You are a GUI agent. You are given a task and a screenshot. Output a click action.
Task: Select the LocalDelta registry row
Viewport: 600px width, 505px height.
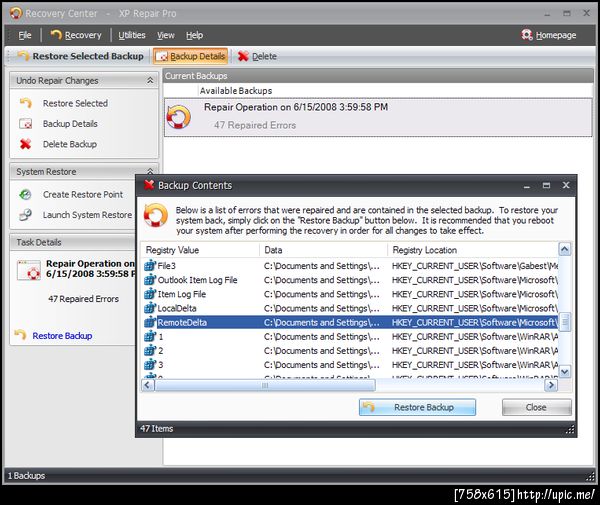tap(351, 308)
